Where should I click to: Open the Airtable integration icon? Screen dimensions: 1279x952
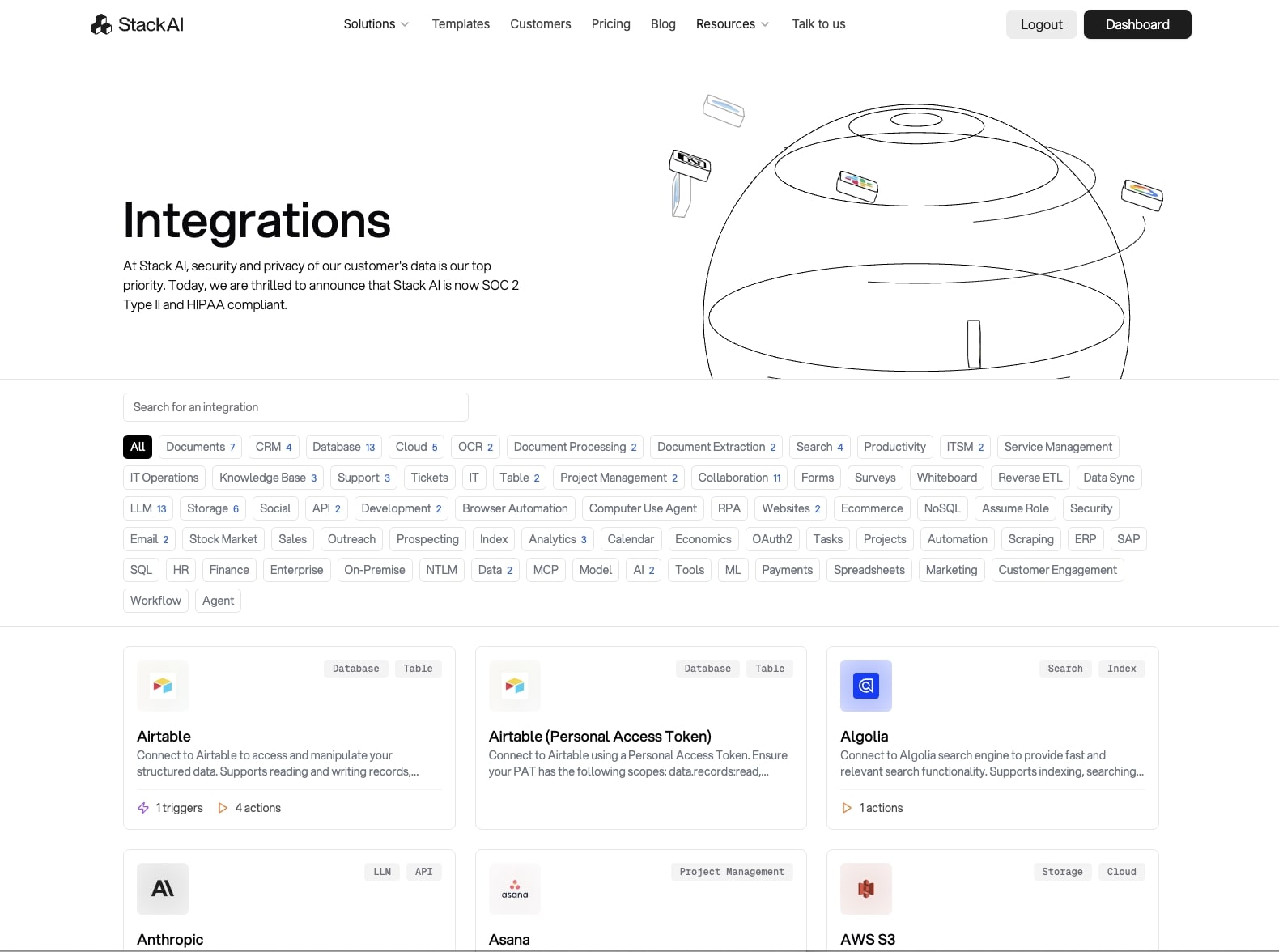pos(163,686)
